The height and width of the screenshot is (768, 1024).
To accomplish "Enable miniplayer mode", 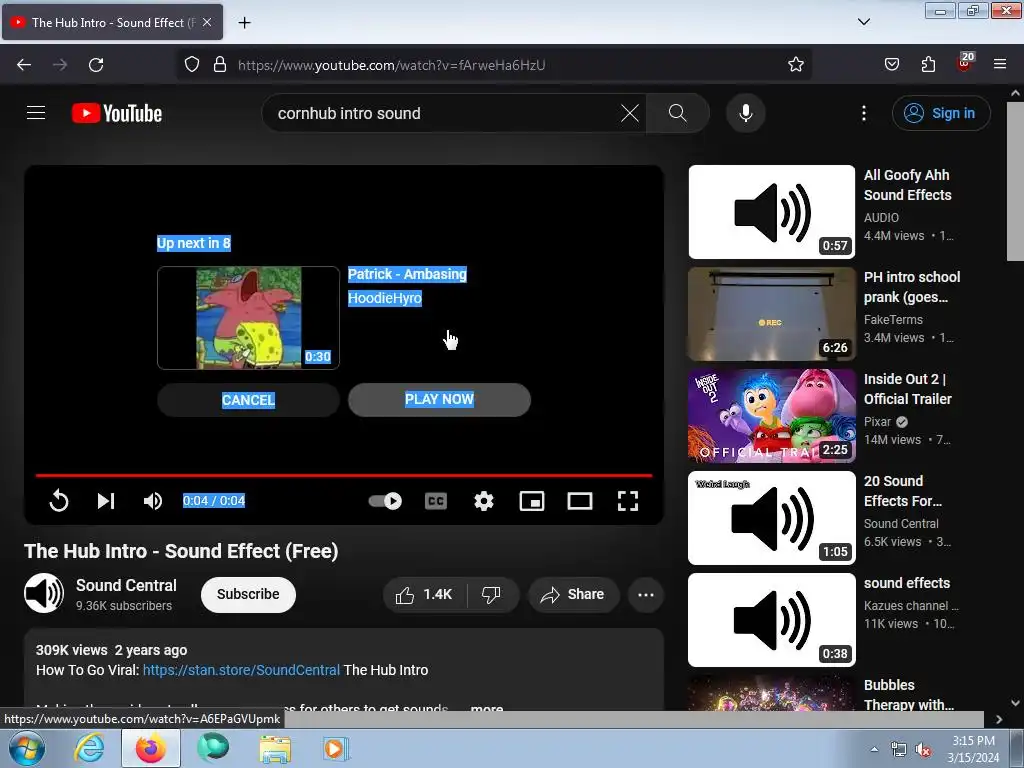I will point(532,501).
